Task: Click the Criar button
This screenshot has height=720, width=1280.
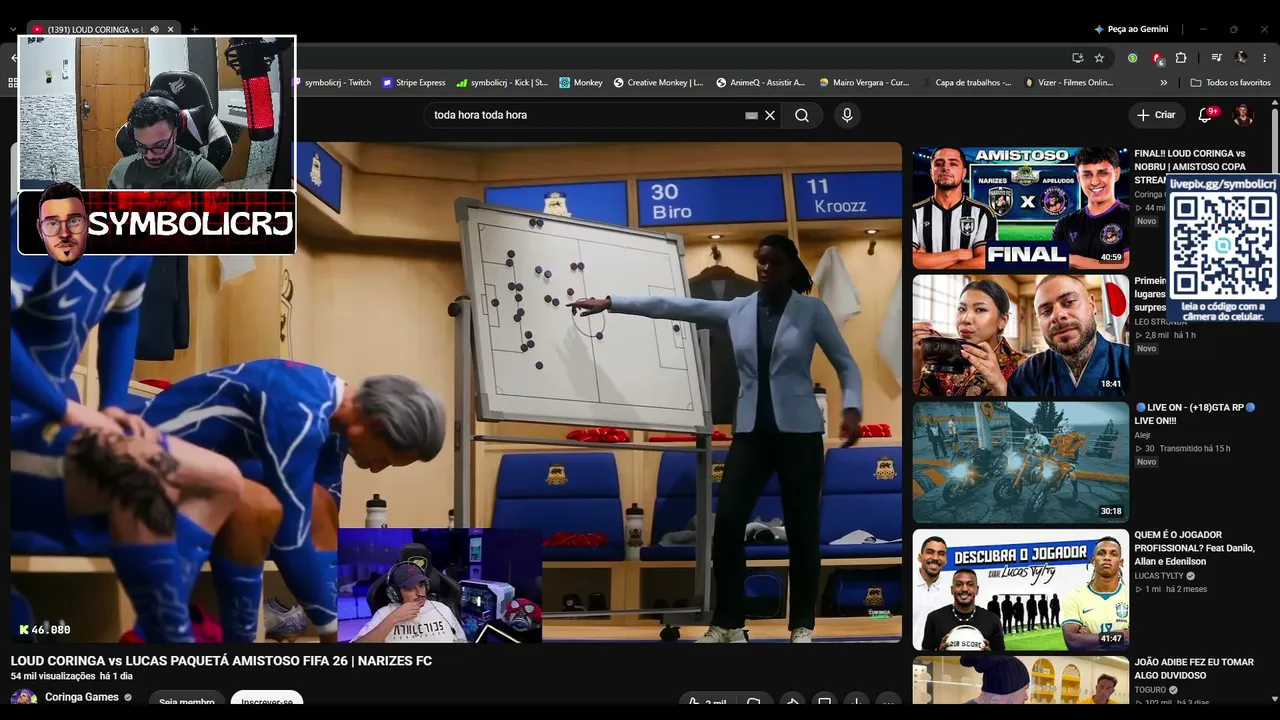Action: tap(1156, 115)
